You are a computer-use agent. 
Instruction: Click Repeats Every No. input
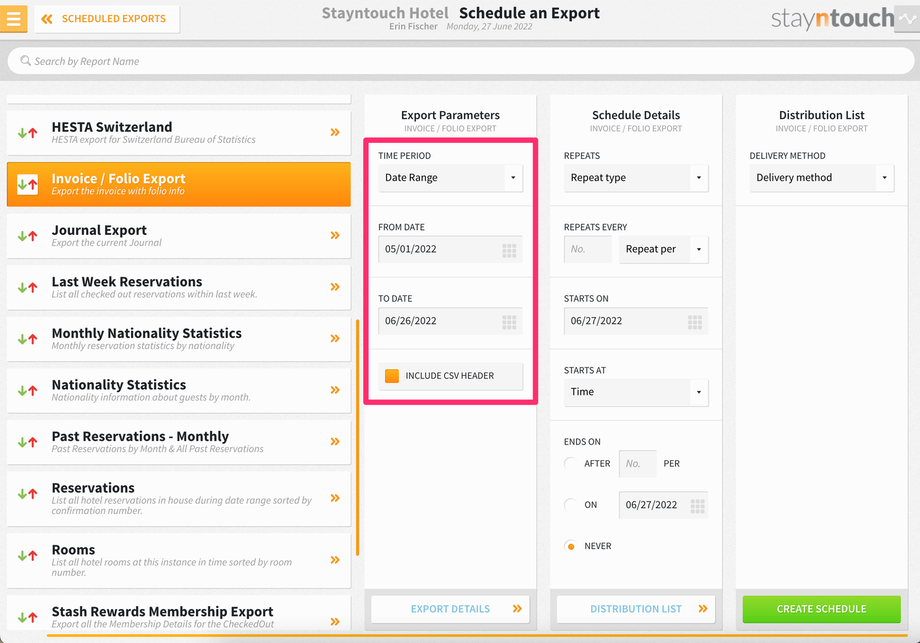(x=587, y=249)
